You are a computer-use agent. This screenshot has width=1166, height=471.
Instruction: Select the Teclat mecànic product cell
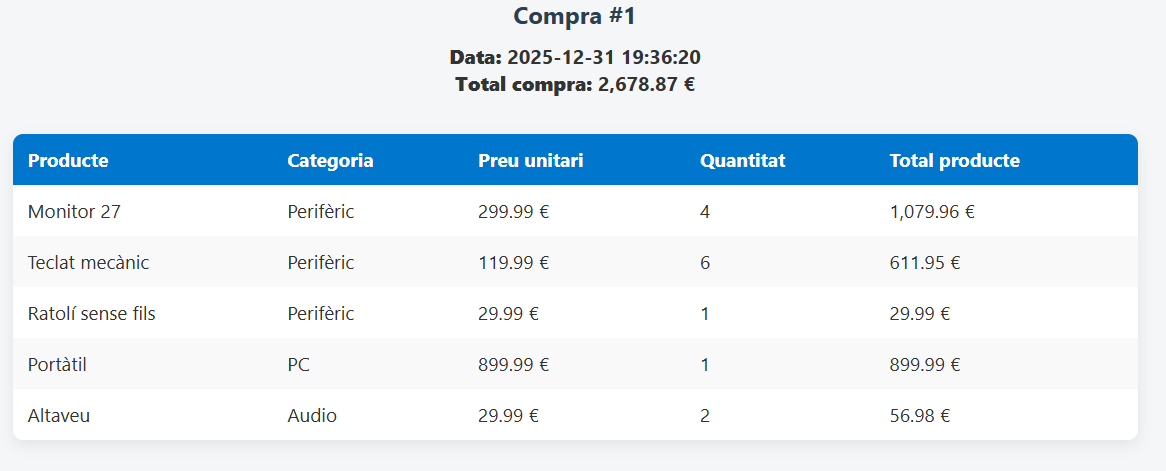coord(88,263)
